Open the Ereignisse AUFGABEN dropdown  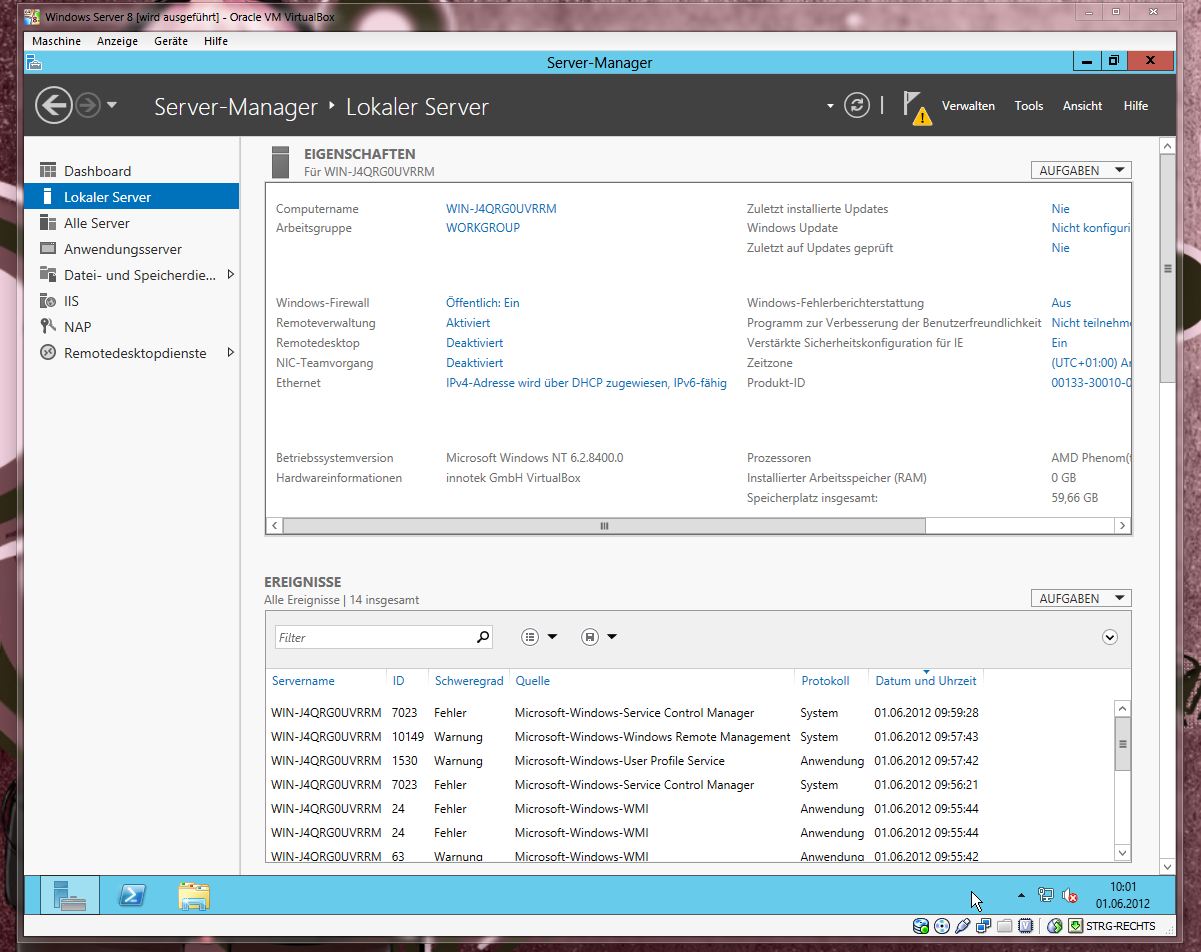[x=1081, y=599]
